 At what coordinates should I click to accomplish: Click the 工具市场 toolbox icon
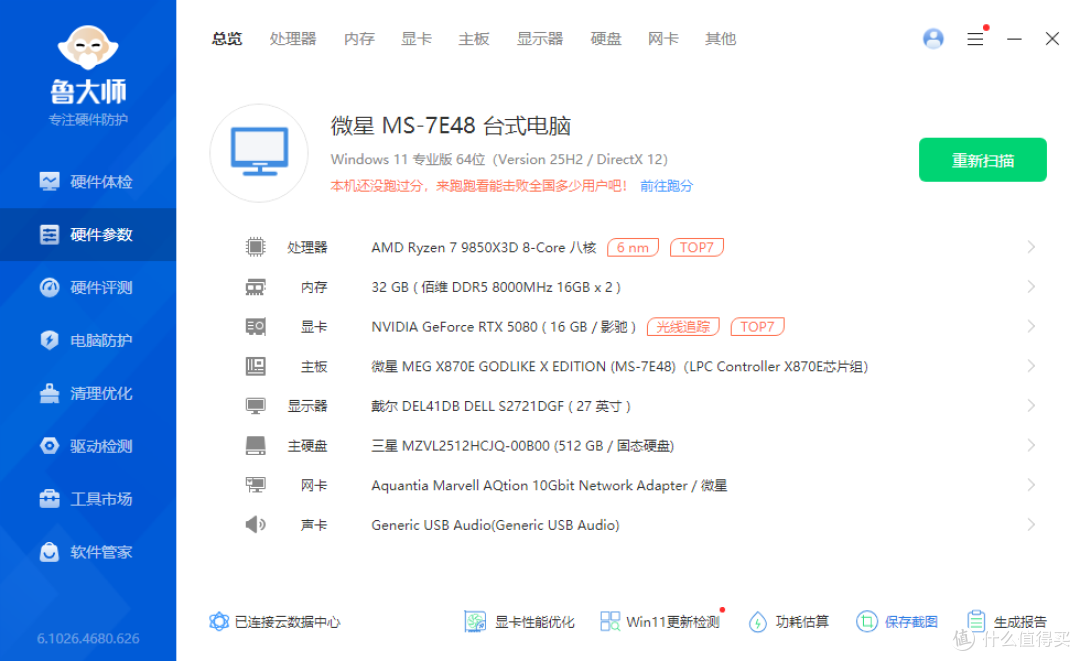[50, 499]
